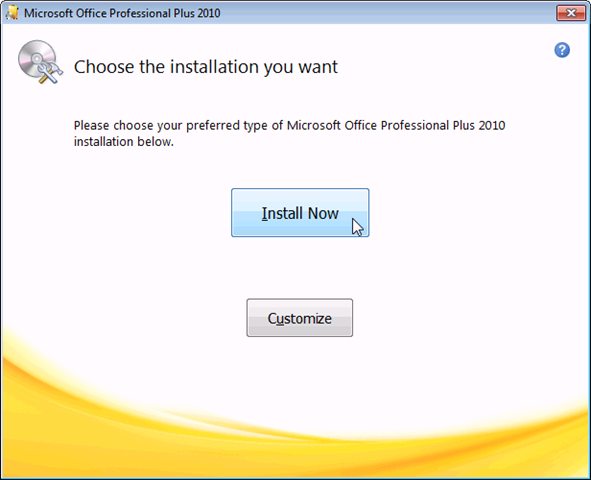Click the window title 'Microsoft Office Professional Plus 2010'
The height and width of the screenshot is (480, 591).
122,13
